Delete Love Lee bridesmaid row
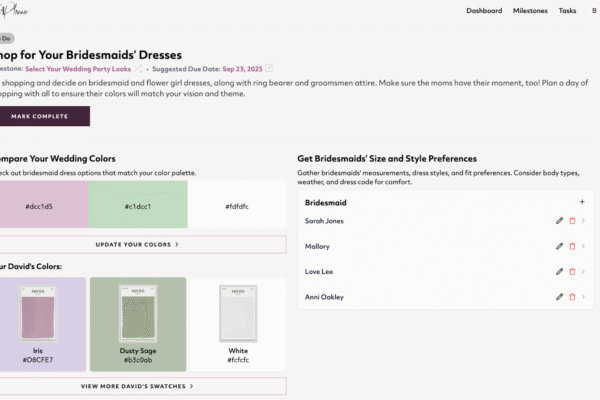The height and width of the screenshot is (400, 600). coord(572,271)
